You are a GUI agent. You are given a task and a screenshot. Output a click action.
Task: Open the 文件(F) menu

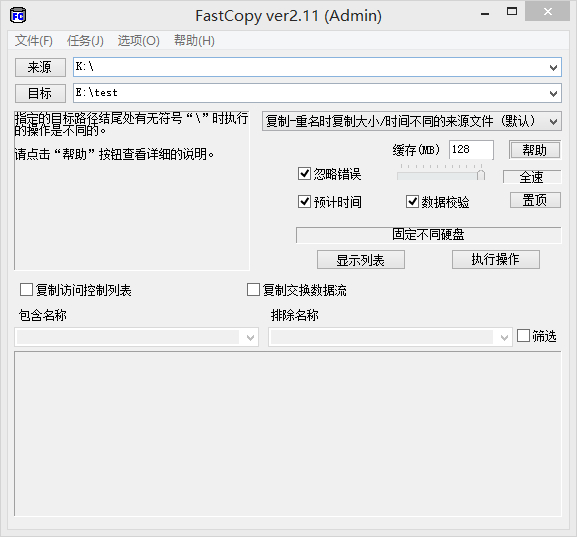point(33,40)
